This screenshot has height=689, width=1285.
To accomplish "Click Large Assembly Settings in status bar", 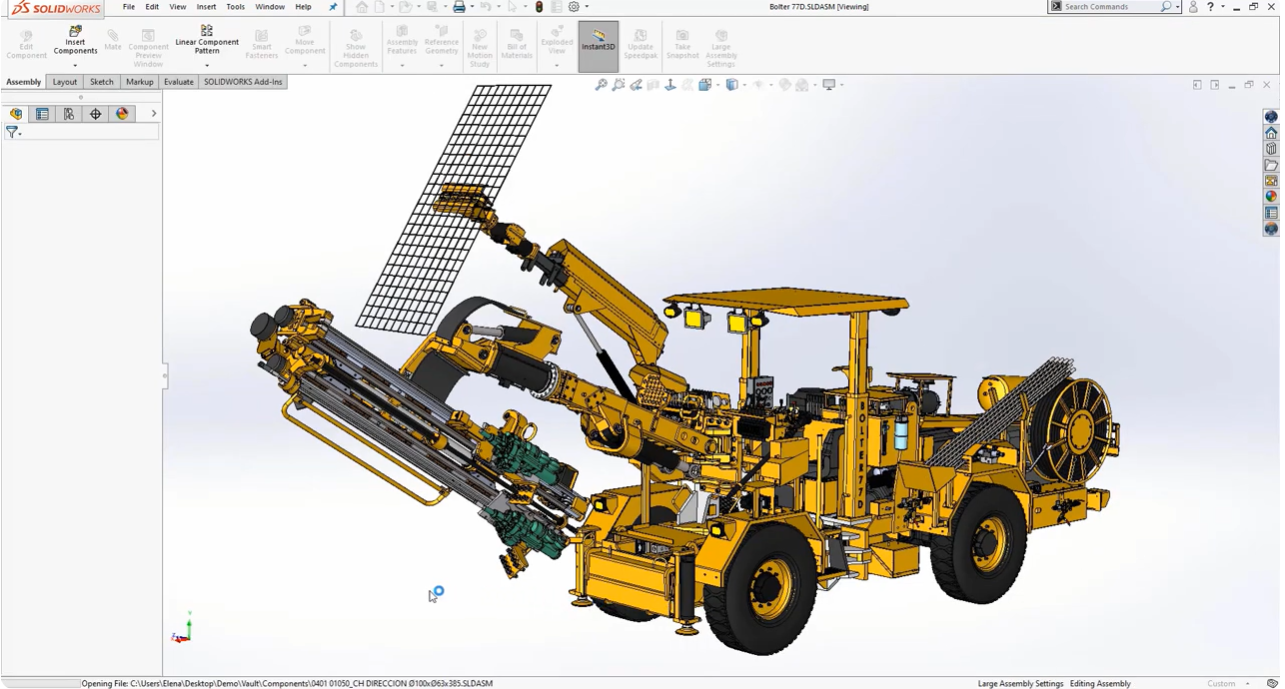I will coord(1020,684).
